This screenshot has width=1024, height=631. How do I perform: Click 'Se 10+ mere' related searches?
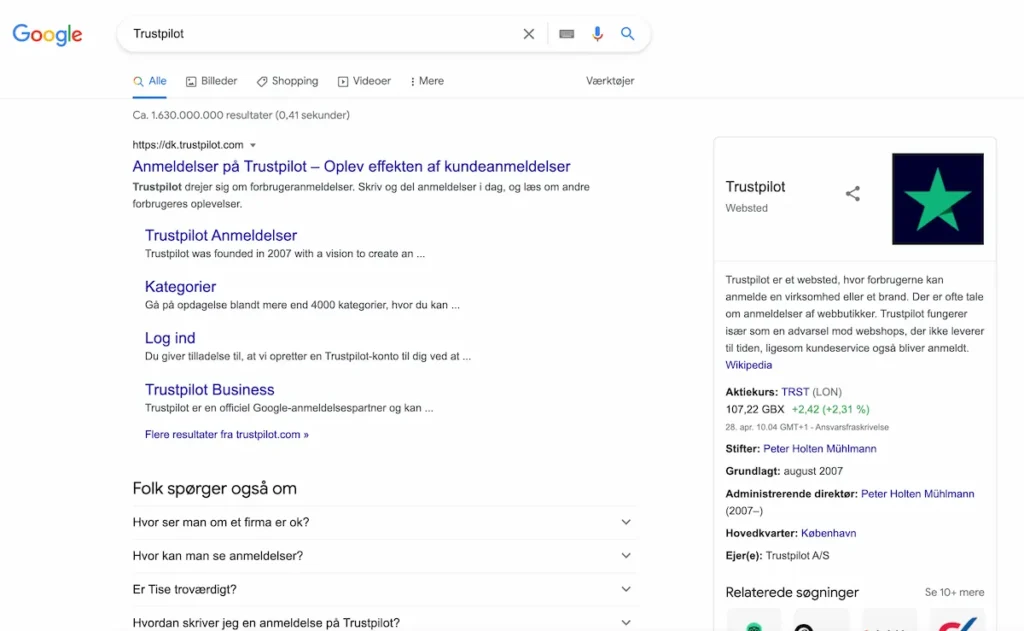(954, 592)
